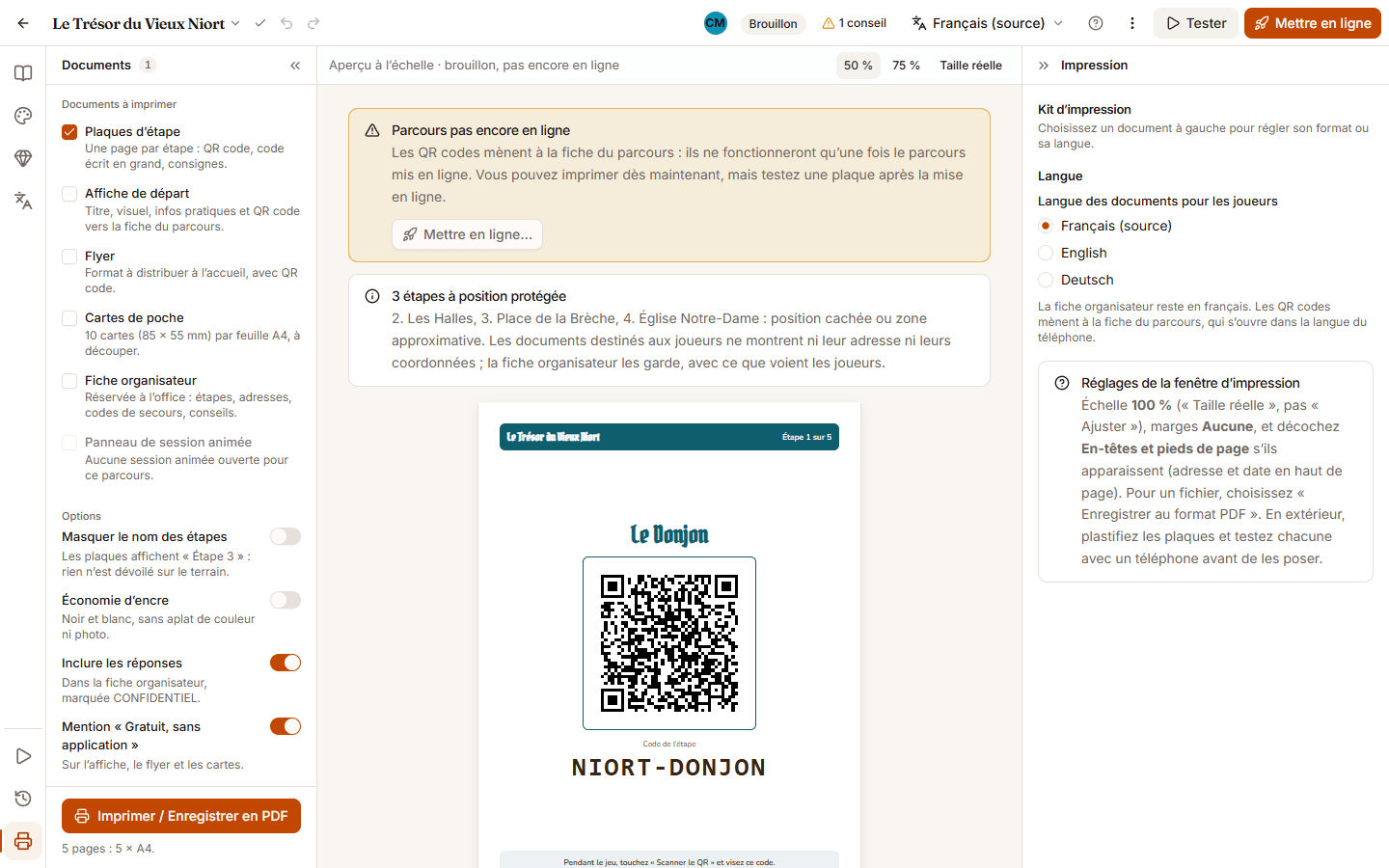The image size is (1389, 868).
Task: Open the diamond icon in left sidebar
Action: [23, 158]
